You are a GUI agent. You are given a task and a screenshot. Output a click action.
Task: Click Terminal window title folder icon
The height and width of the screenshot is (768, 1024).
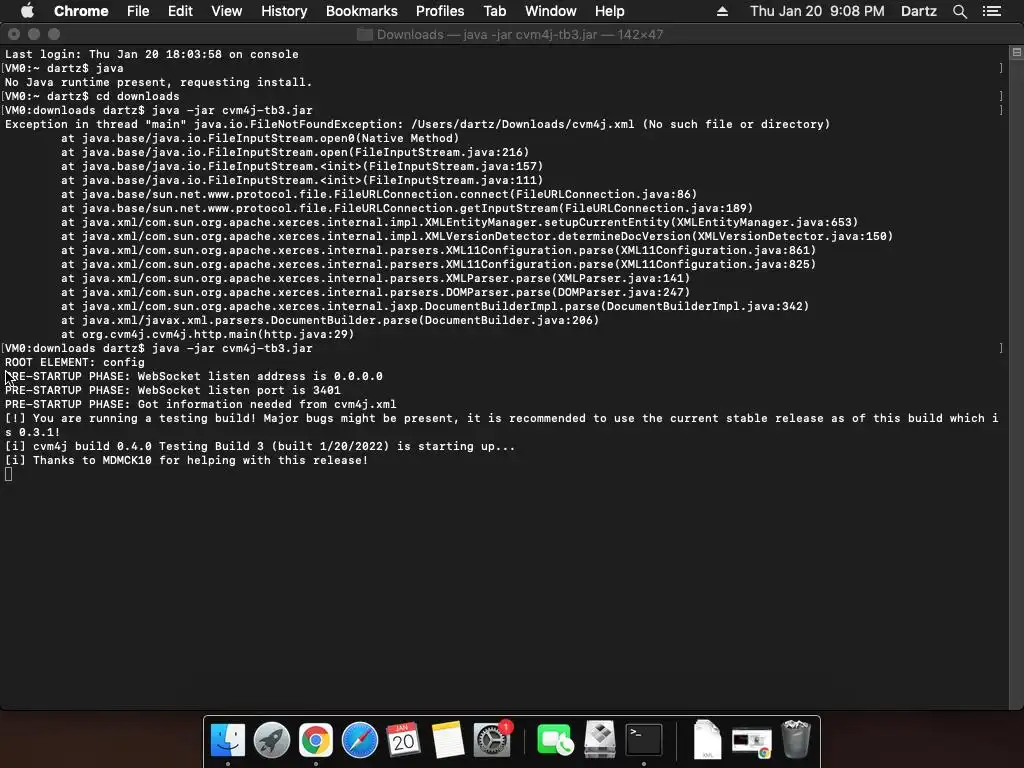click(x=364, y=35)
